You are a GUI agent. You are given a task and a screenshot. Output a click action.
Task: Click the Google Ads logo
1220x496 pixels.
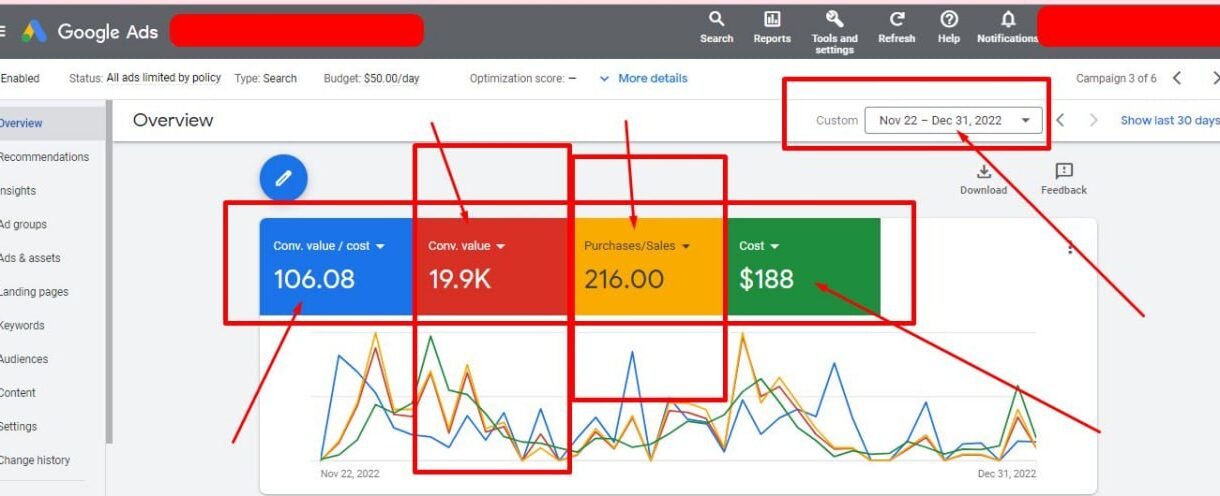34,31
